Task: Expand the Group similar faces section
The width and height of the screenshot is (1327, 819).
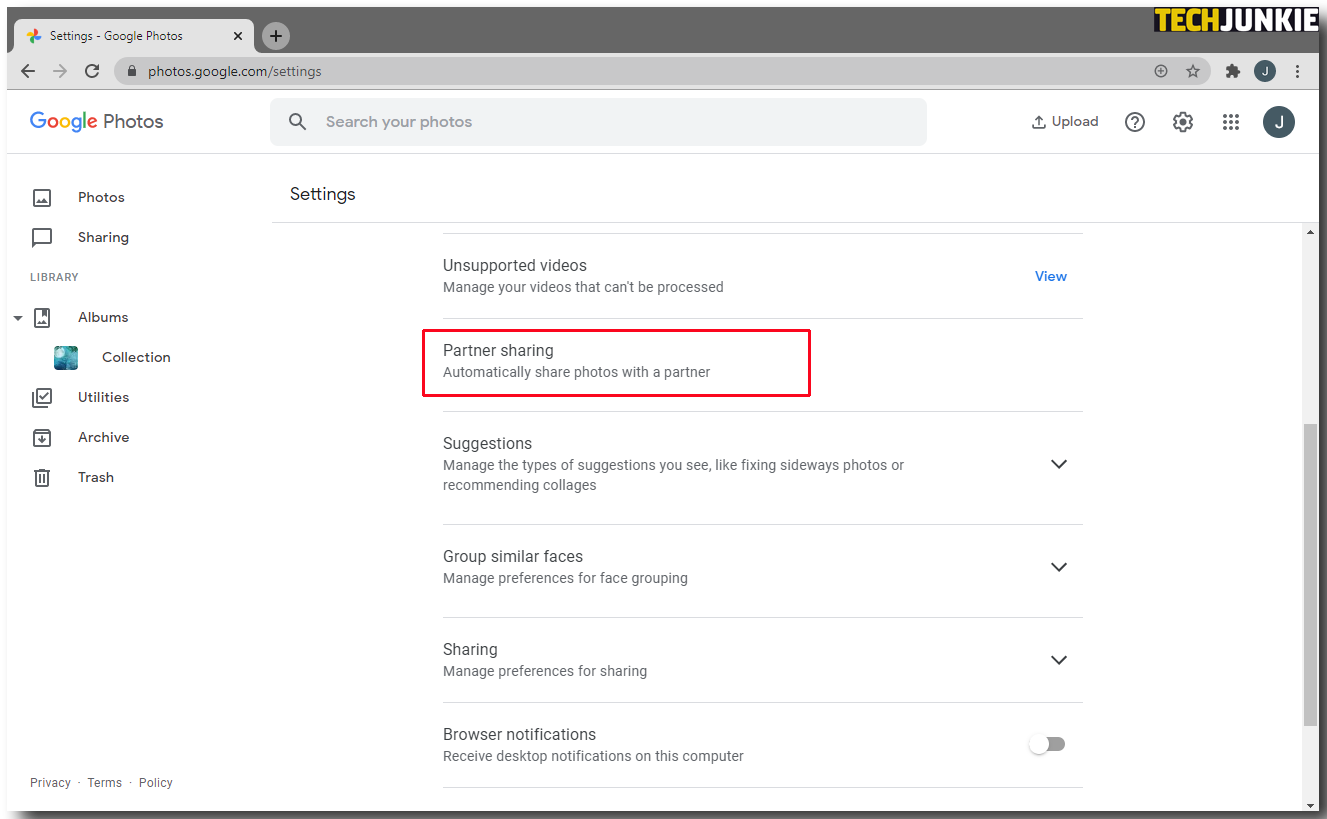Action: click(x=1059, y=567)
